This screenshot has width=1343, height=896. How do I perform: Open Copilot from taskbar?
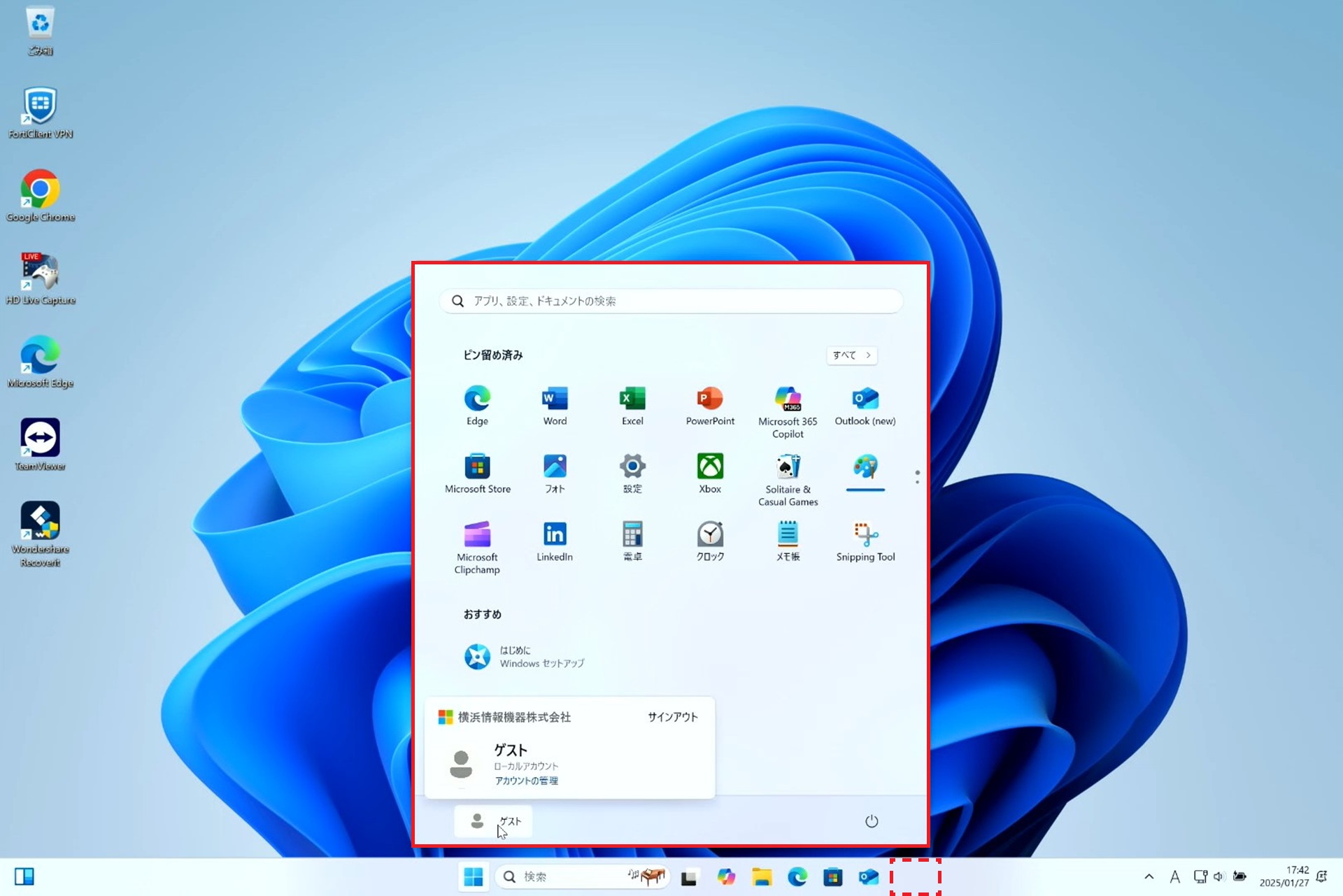(726, 877)
